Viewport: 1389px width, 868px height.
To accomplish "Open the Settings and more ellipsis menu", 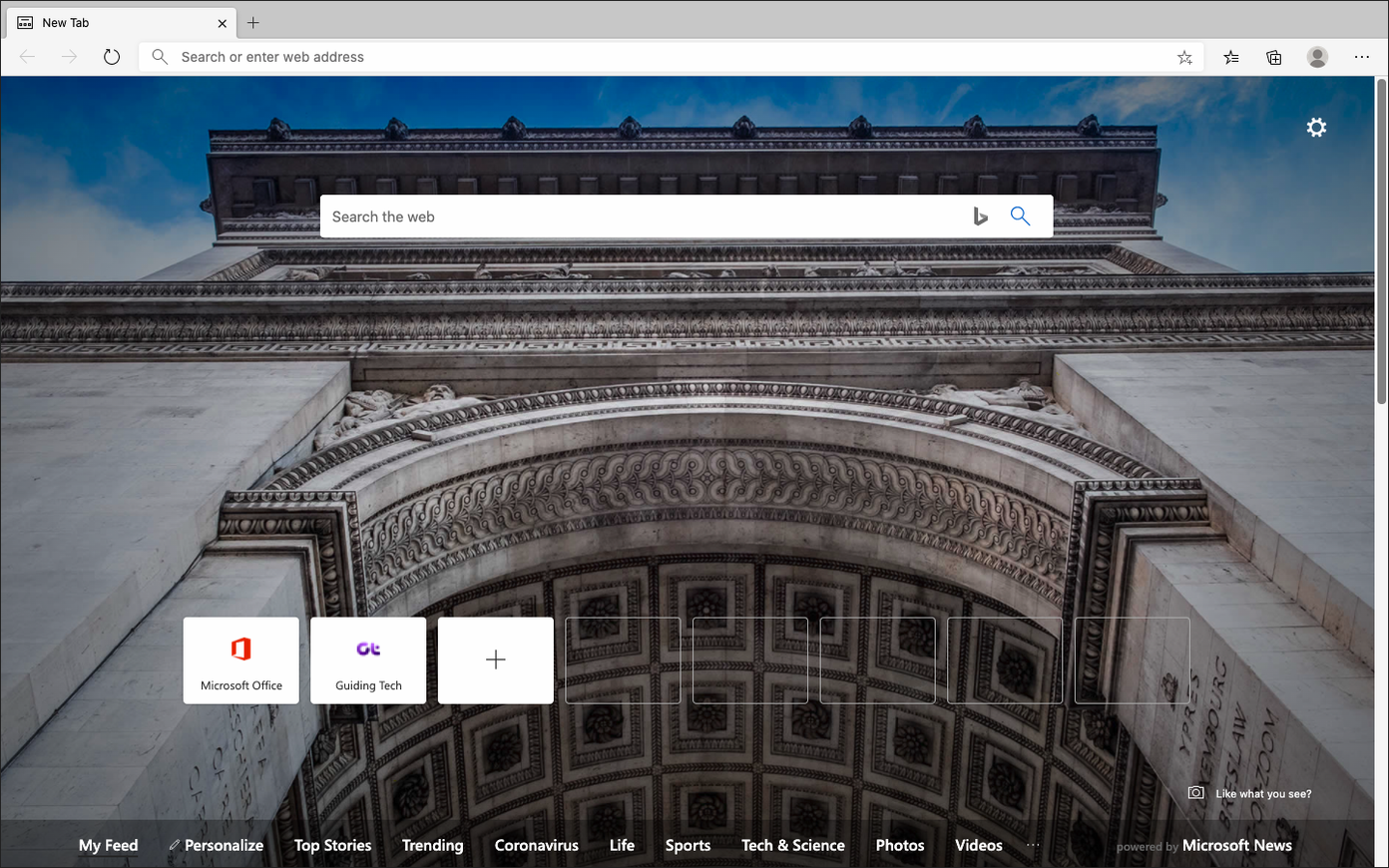I will [x=1361, y=57].
